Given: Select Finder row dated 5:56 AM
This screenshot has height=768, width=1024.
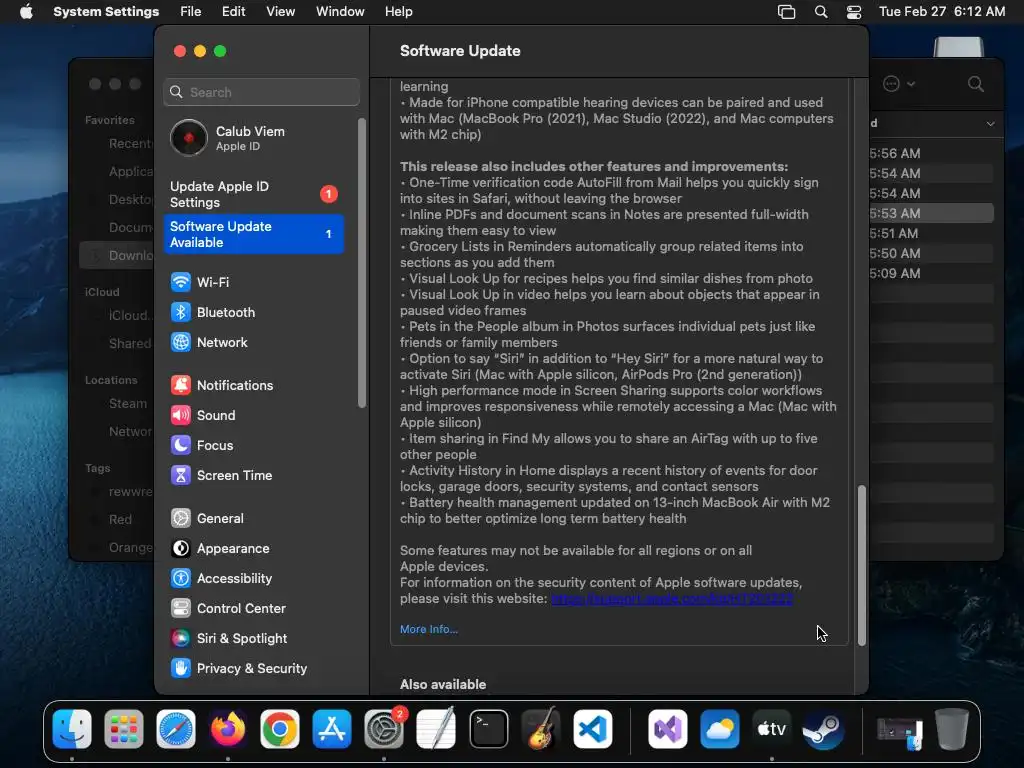Looking at the screenshot, I should pyautogui.click(x=932, y=153).
